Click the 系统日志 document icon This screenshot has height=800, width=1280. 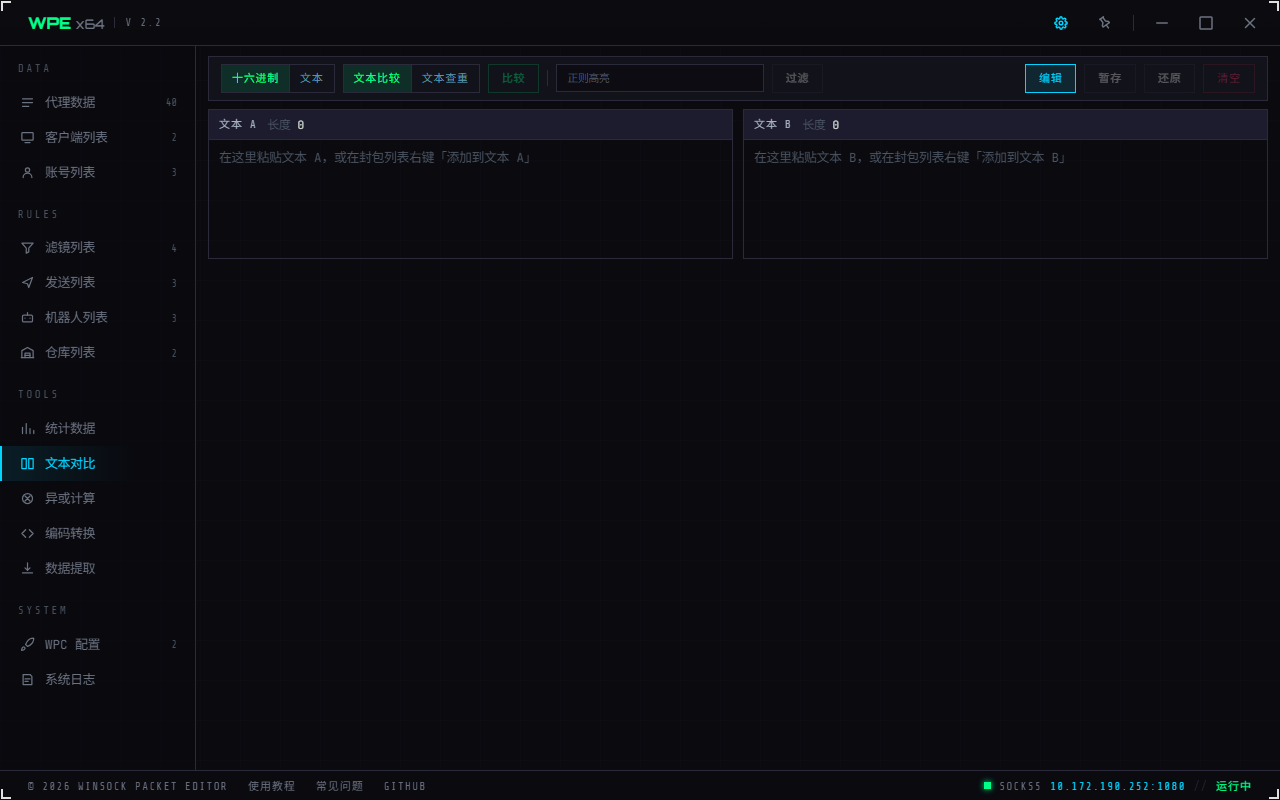(x=28, y=679)
